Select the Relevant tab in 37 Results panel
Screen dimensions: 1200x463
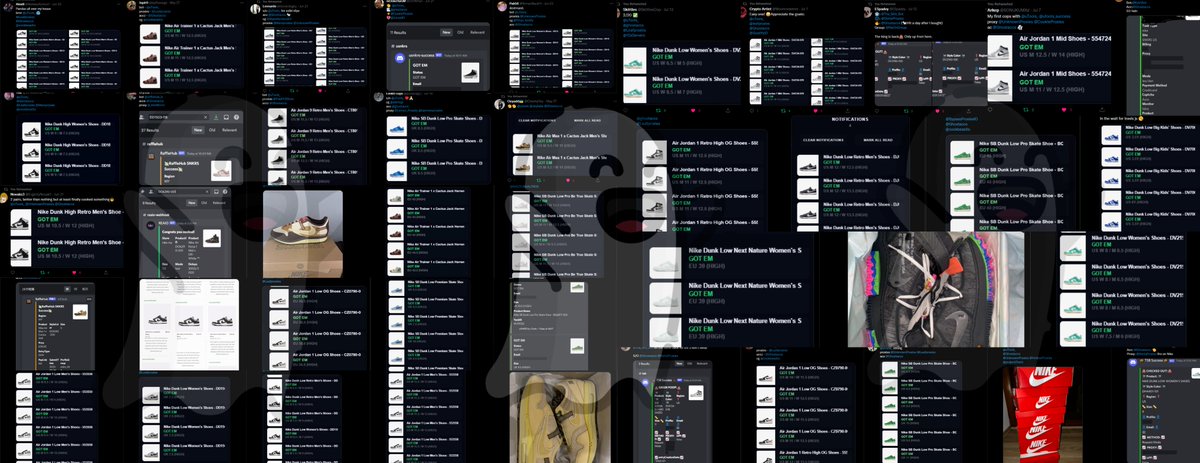229,130
